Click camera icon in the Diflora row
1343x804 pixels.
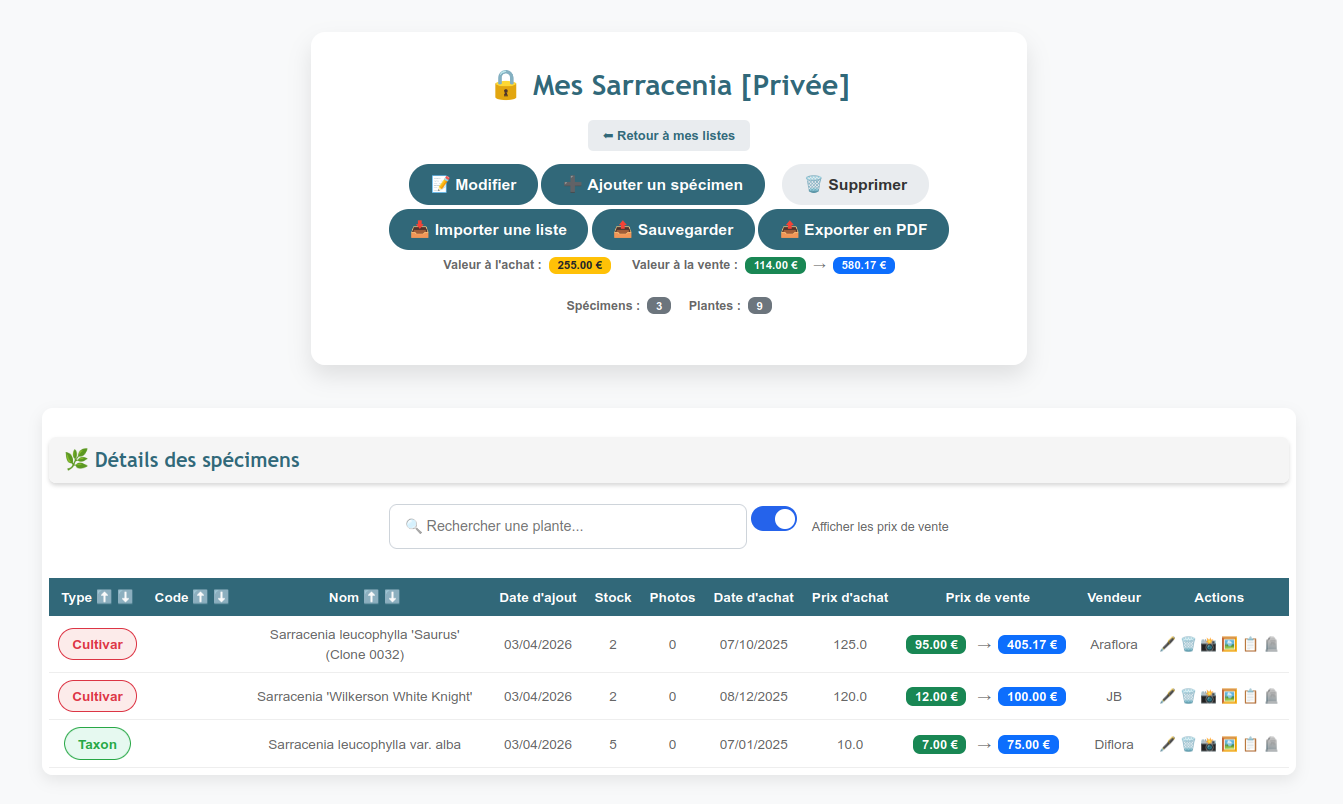pyautogui.click(x=1208, y=745)
